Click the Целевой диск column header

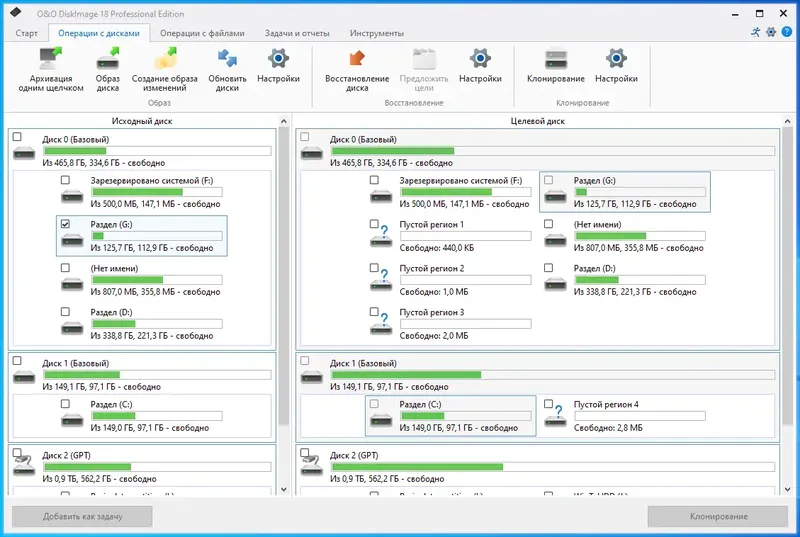pos(538,121)
